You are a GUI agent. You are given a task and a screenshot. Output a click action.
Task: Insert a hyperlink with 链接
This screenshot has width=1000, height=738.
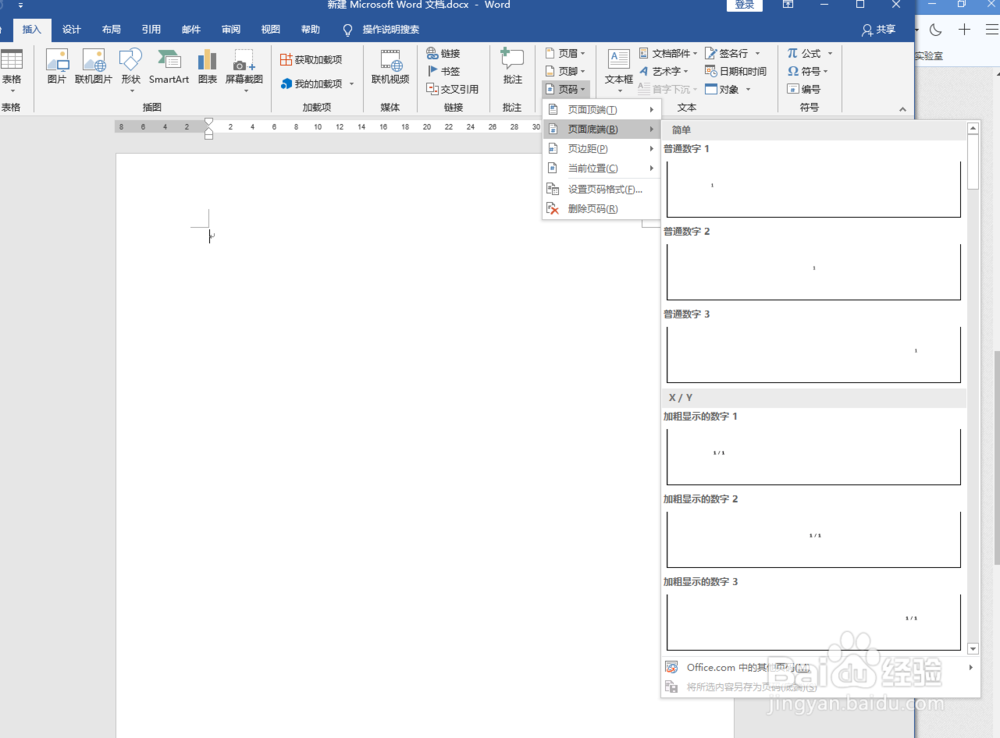(x=443, y=53)
